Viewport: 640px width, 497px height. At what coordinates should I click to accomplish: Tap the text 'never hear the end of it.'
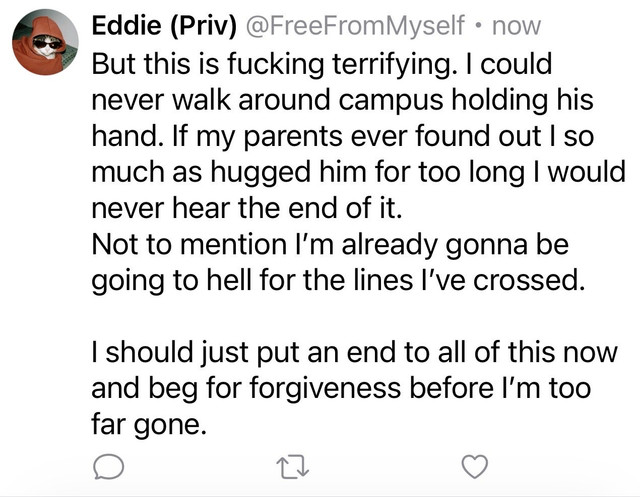click(247, 208)
